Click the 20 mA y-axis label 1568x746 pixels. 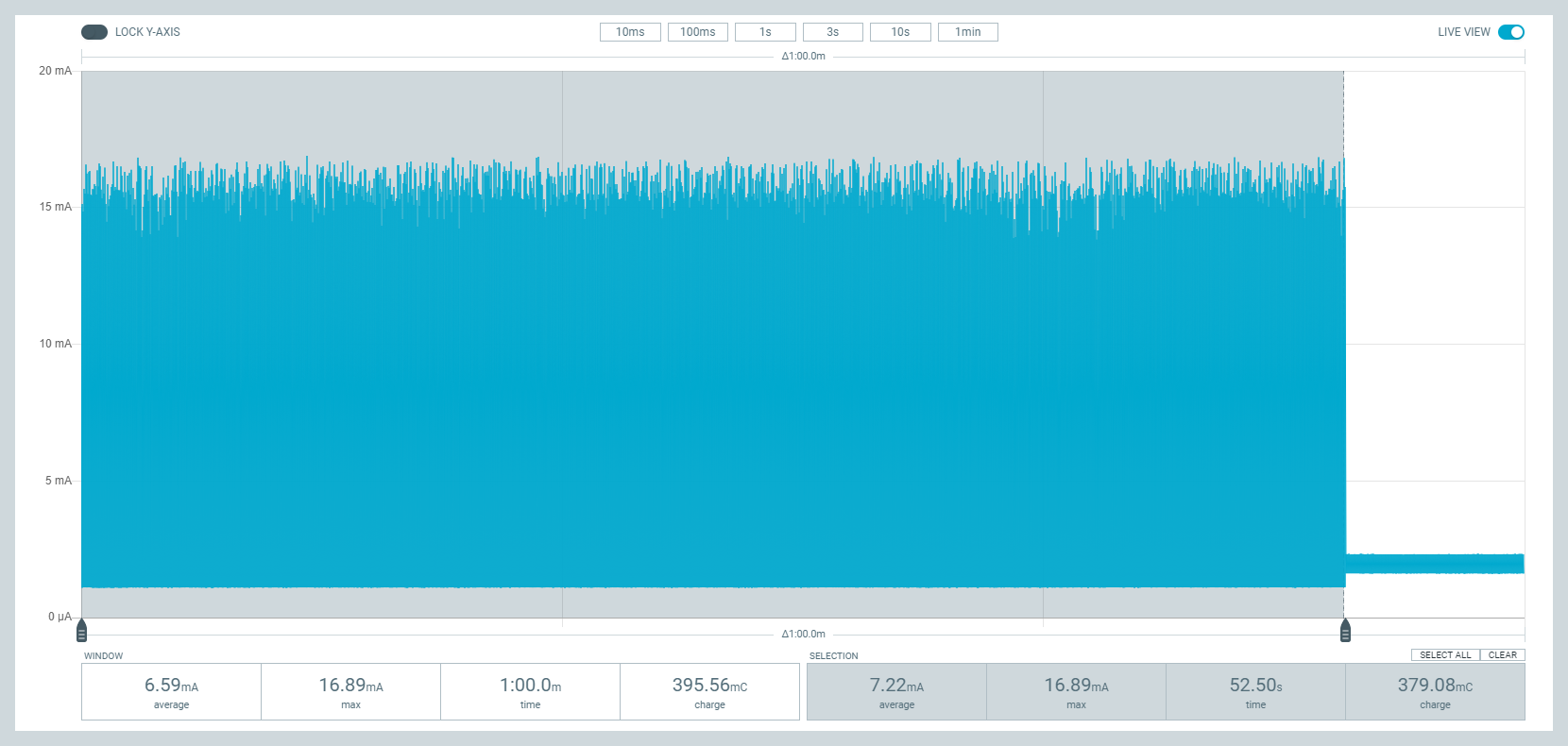(55, 71)
